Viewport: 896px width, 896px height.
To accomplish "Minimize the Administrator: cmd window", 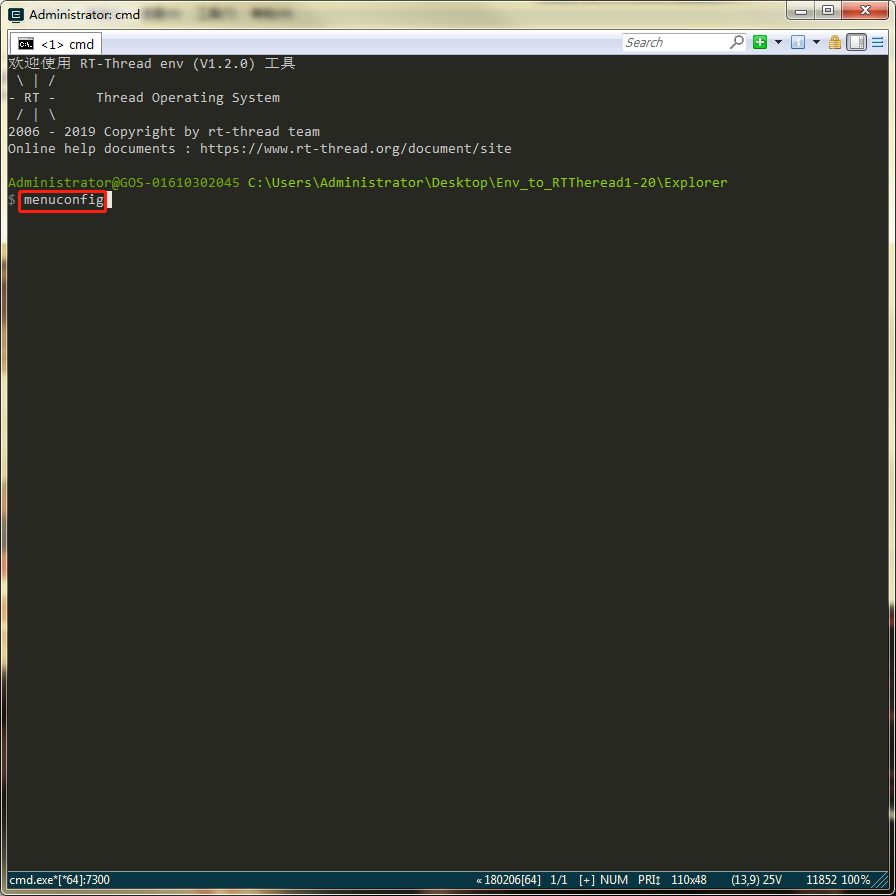I will pyautogui.click(x=801, y=11).
